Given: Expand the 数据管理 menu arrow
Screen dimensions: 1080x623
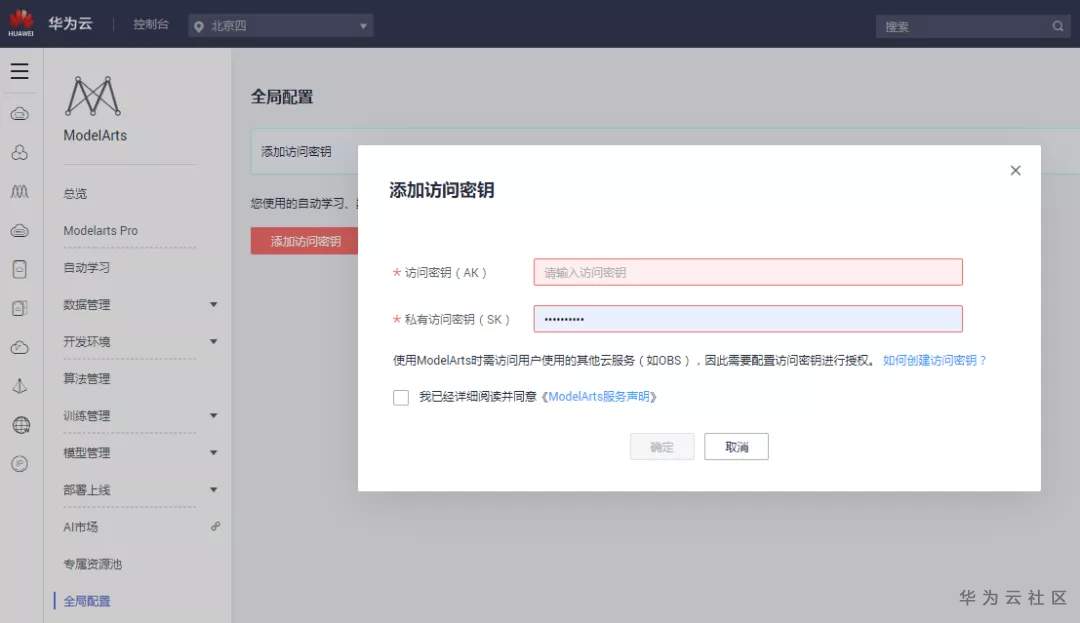Looking at the screenshot, I should point(214,304).
